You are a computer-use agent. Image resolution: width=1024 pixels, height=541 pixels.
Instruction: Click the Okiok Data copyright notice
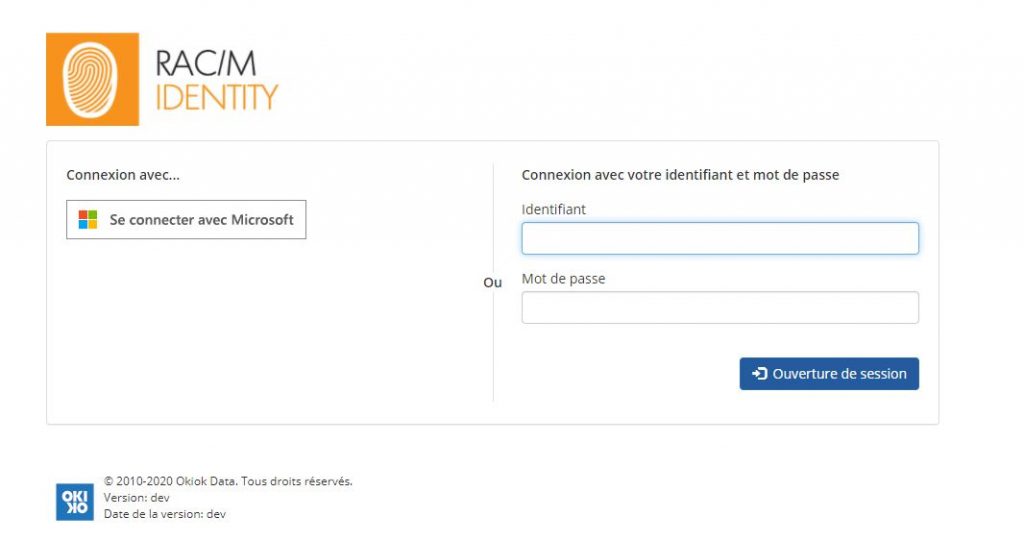tap(228, 482)
